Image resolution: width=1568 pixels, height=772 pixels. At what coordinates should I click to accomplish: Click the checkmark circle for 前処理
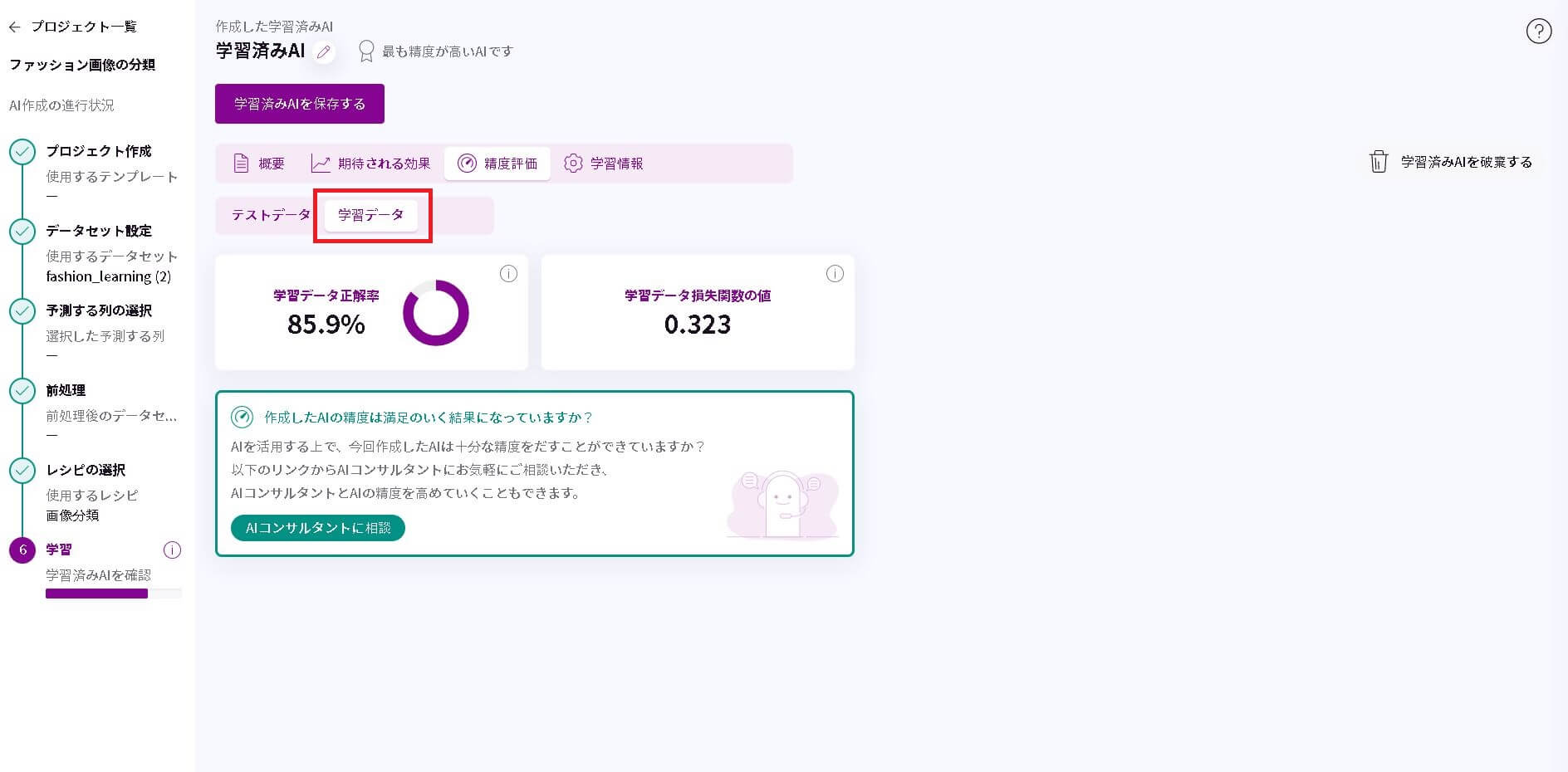(x=22, y=391)
